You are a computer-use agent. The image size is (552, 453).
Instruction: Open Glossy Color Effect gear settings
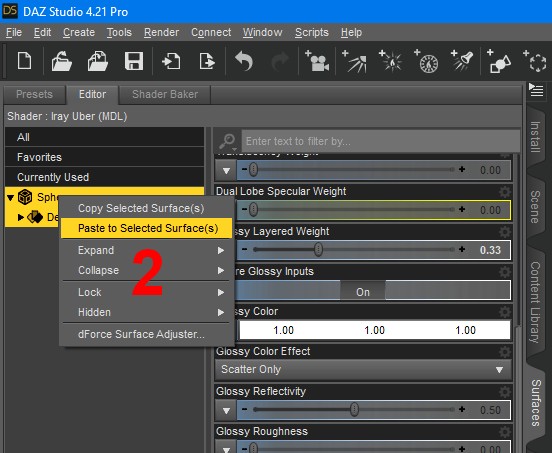point(504,352)
